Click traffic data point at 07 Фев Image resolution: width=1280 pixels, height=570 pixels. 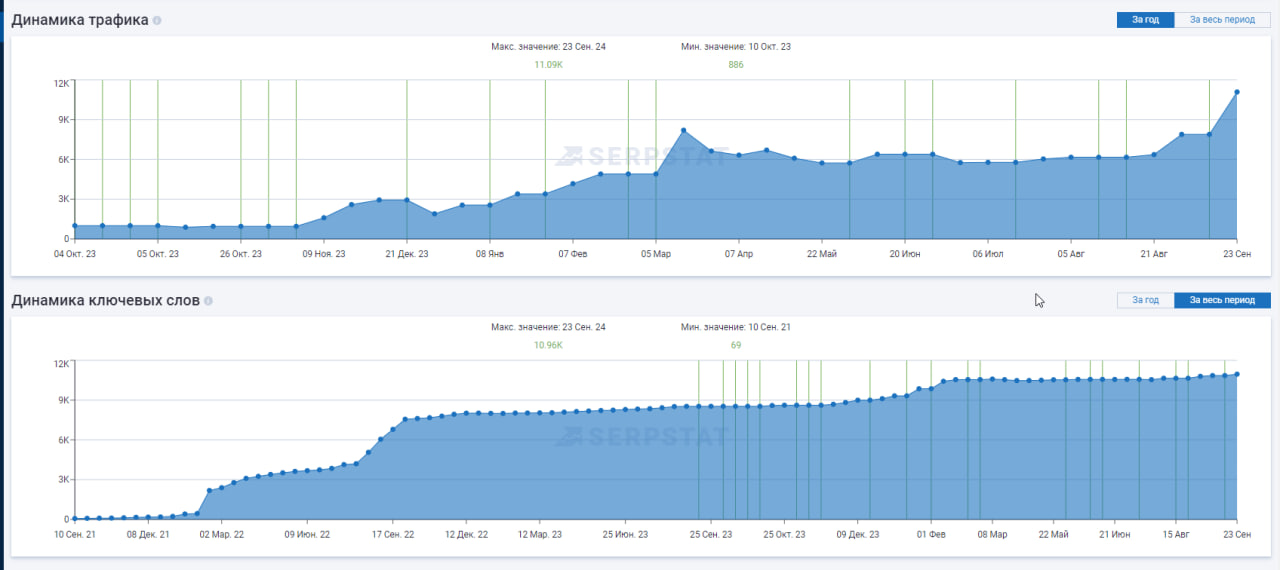(573, 183)
